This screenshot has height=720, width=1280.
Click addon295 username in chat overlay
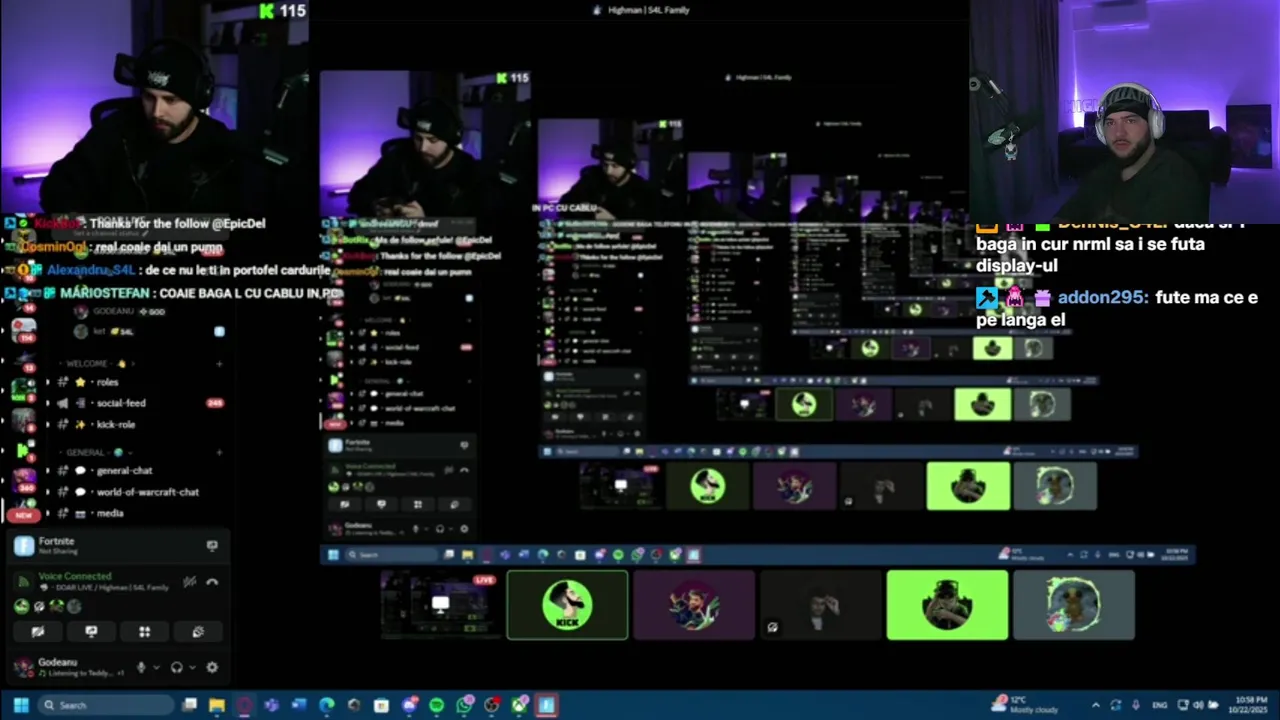coord(1104,297)
